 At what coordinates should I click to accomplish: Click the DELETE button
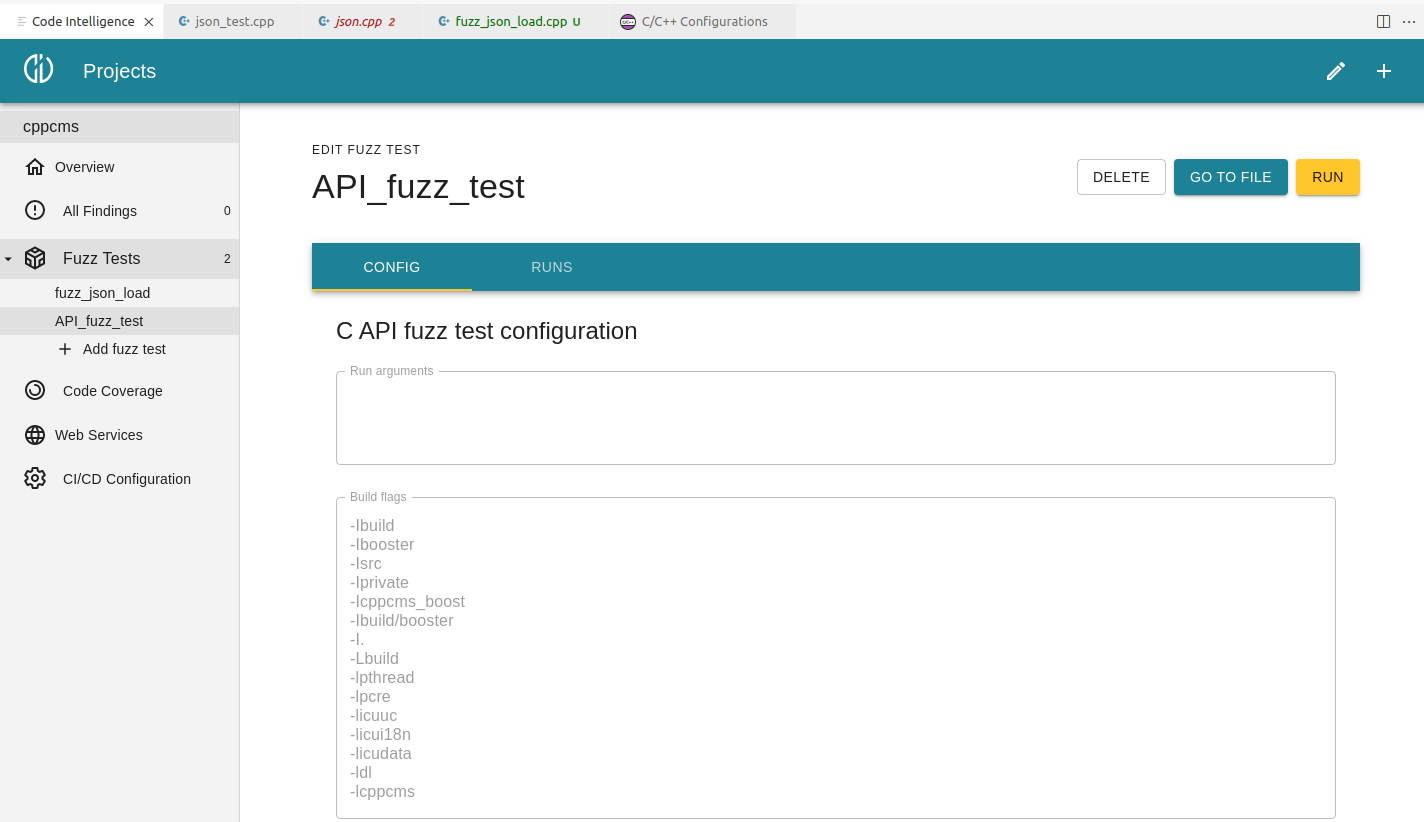click(x=1121, y=177)
